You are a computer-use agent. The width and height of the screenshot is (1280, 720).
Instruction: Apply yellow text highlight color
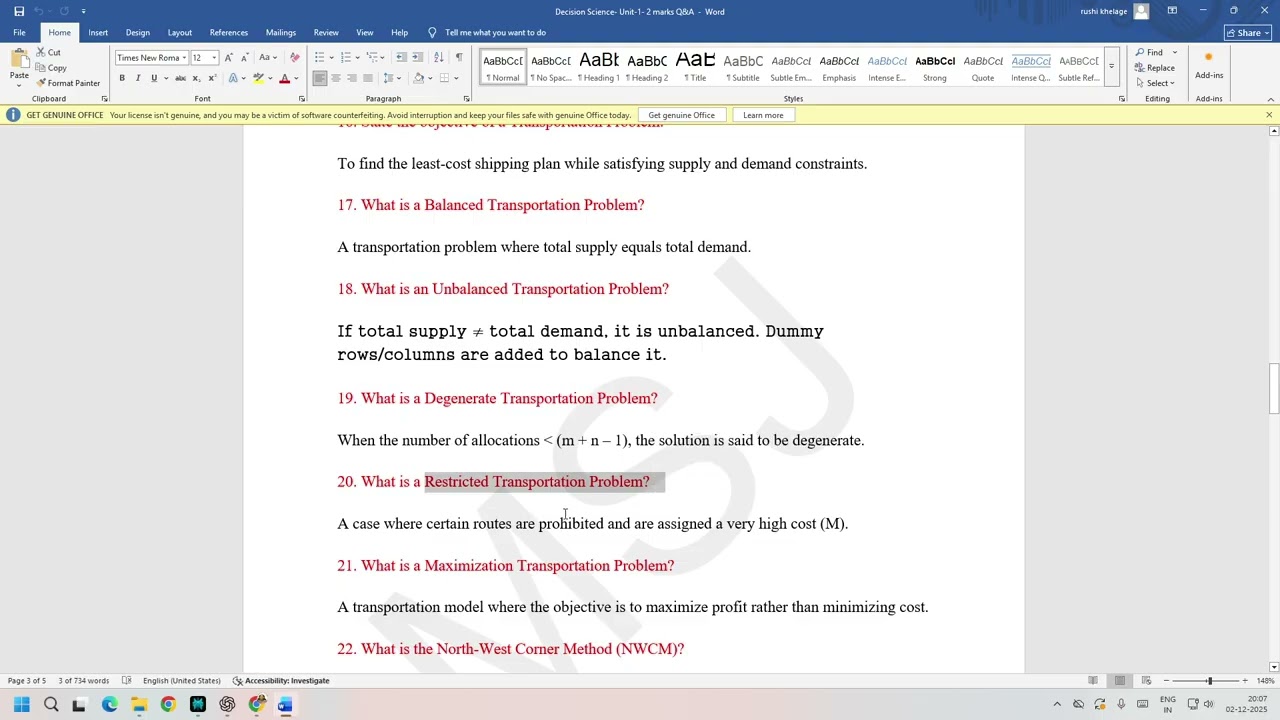[258, 78]
